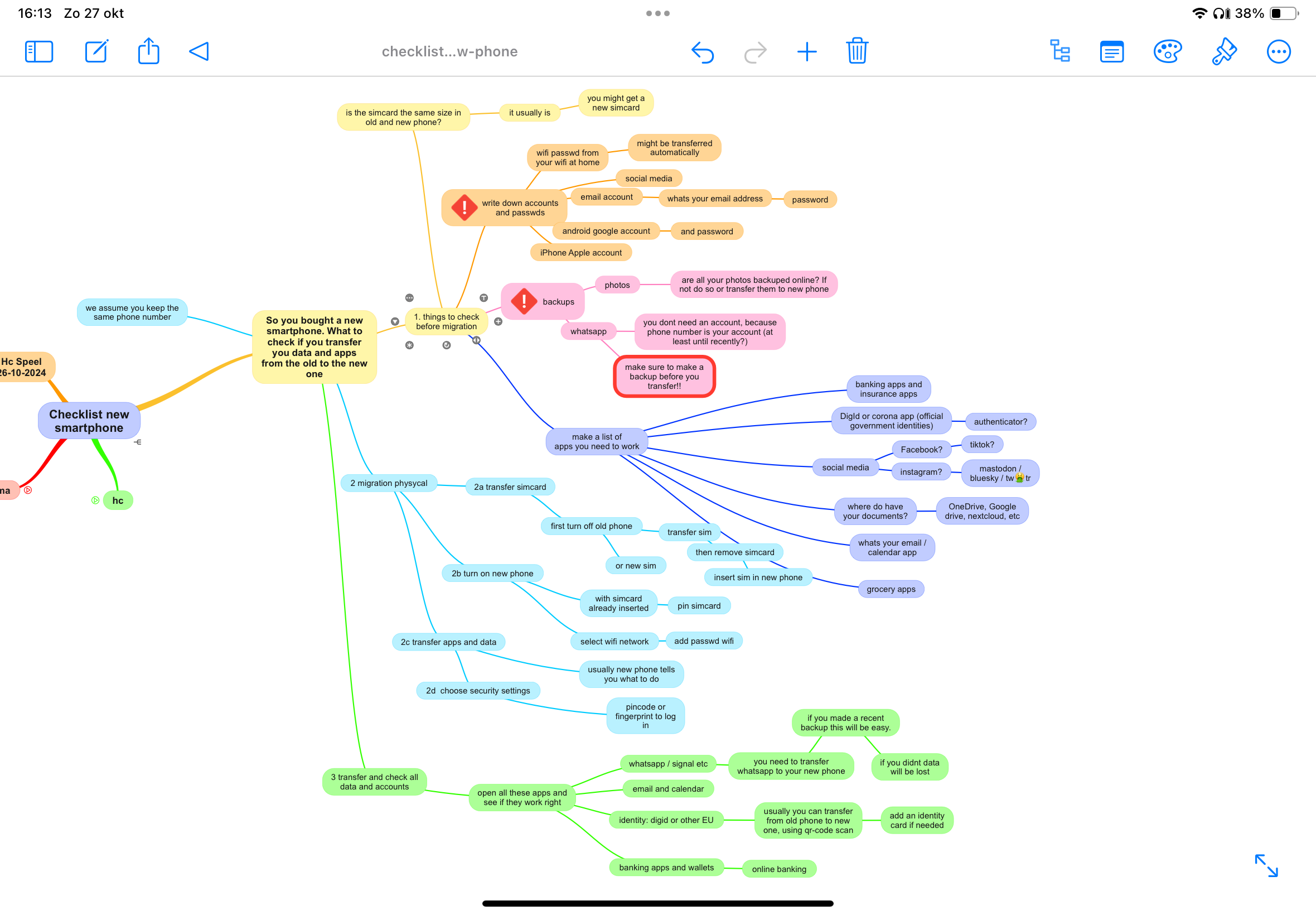
Task: Select 'you might get a new simcard' node
Action: point(616,103)
